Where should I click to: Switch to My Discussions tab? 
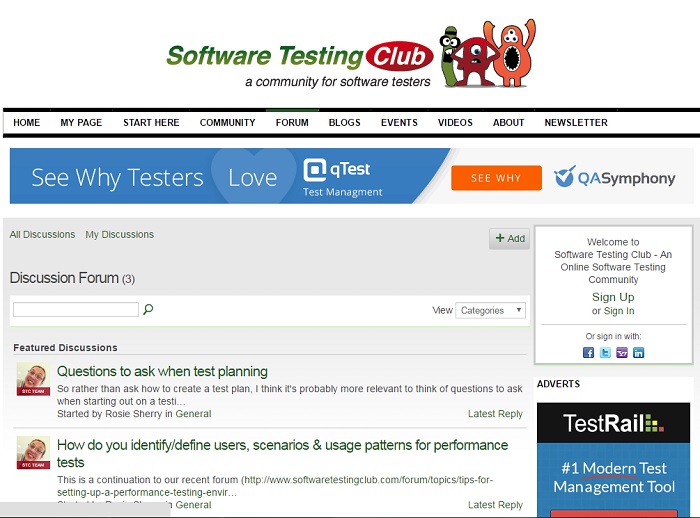coord(119,235)
